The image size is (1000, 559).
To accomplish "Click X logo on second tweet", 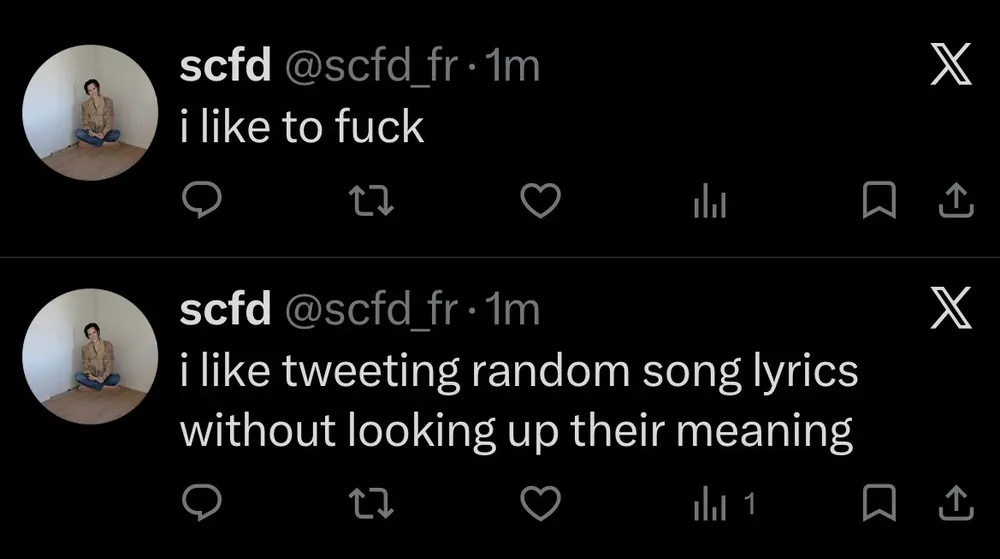I will pyautogui.click(x=951, y=312).
